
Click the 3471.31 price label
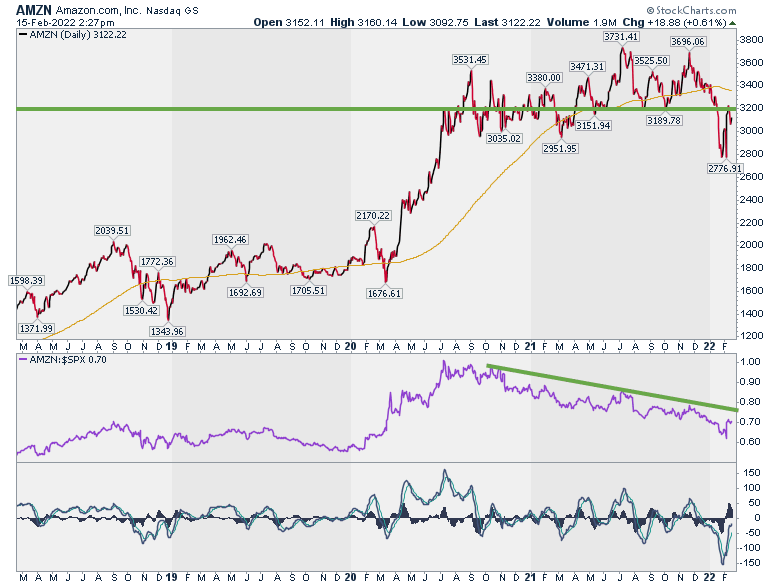pos(587,66)
